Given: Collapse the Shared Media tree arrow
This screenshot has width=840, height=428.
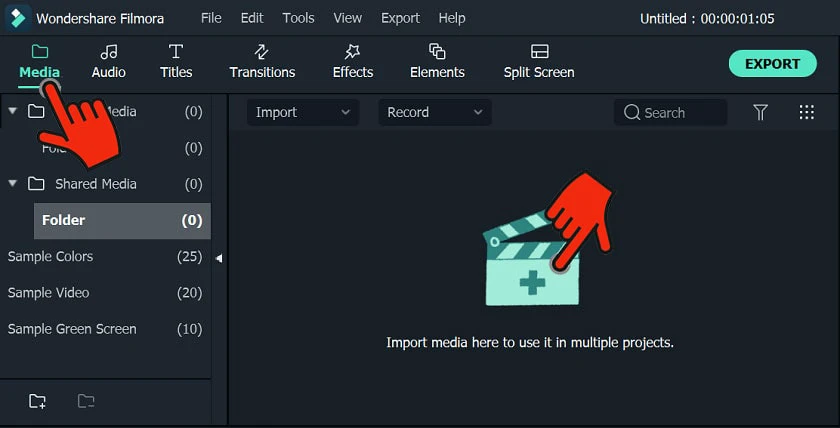Looking at the screenshot, I should [x=12, y=184].
